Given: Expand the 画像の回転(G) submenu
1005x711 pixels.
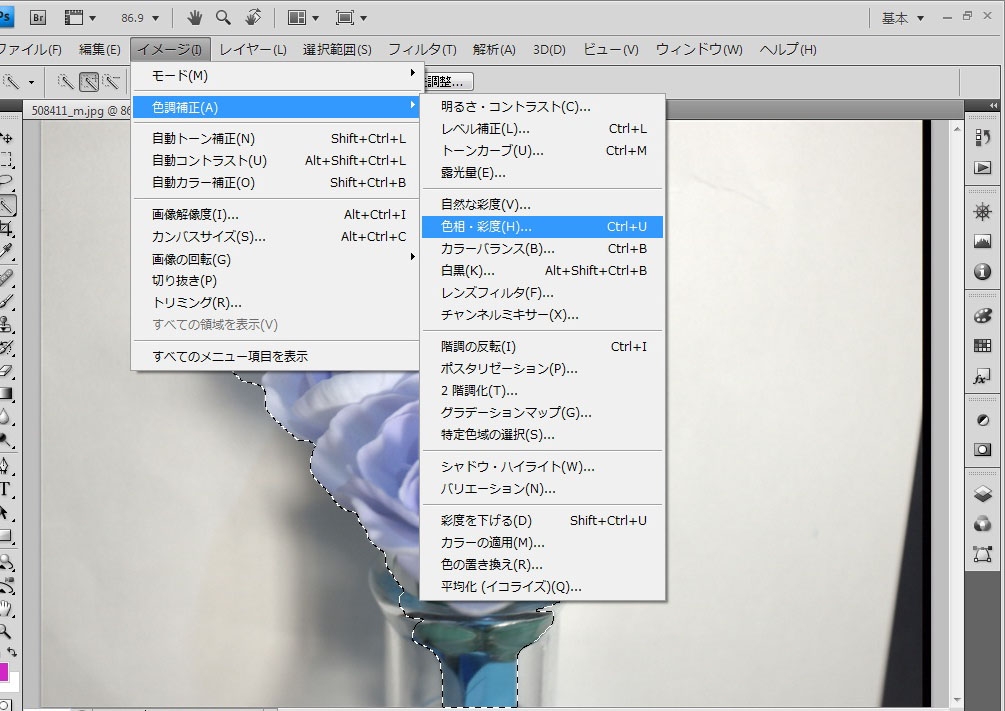Looking at the screenshot, I should (x=276, y=258).
